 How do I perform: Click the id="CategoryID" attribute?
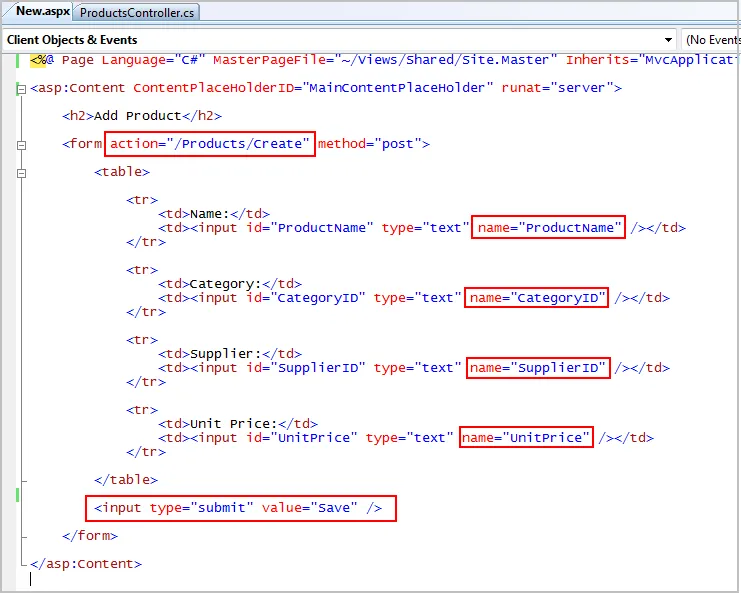305,298
